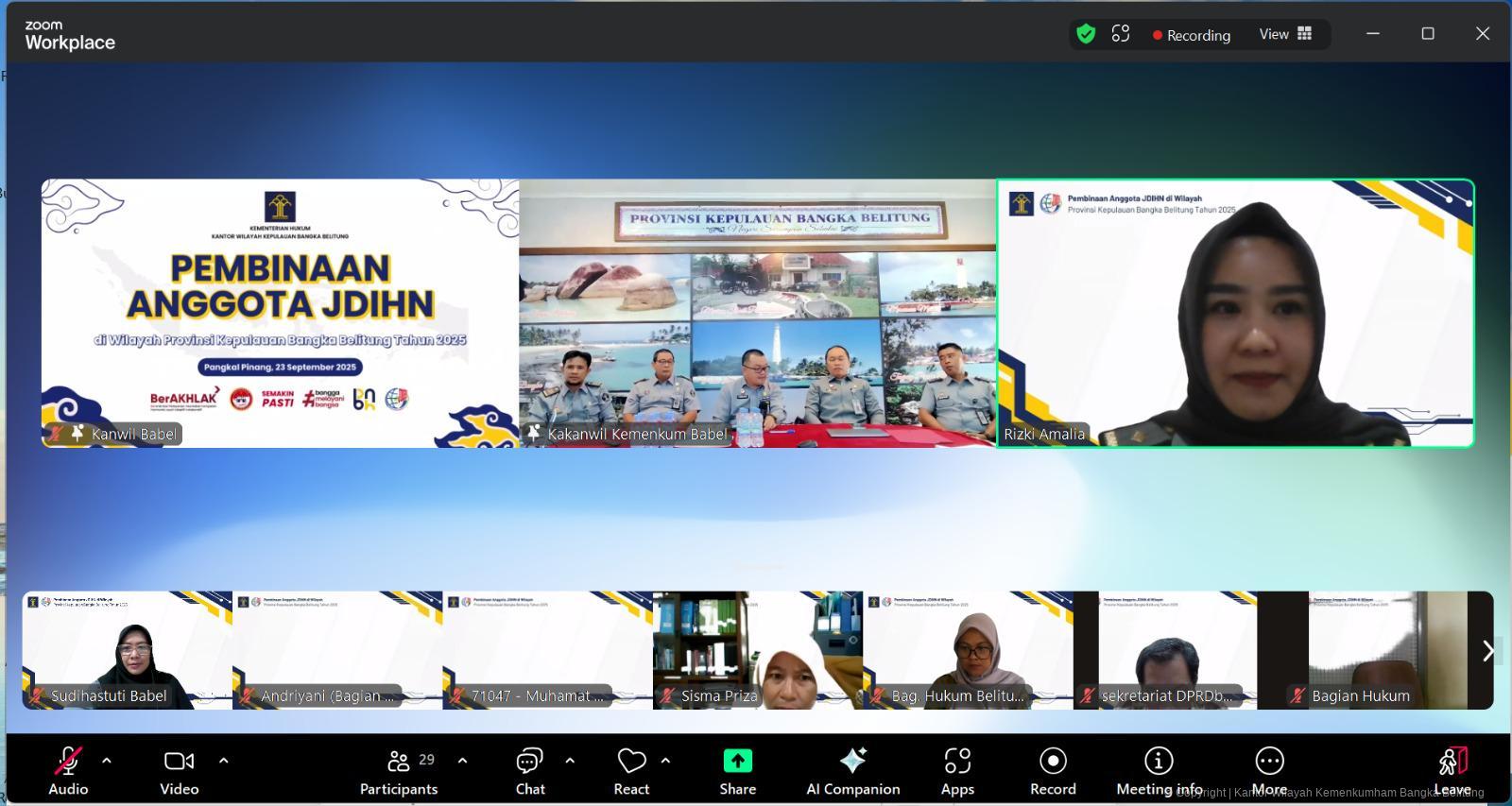Image resolution: width=1512 pixels, height=806 pixels.
Task: Show next participants with right arrow
Action: [1487, 651]
